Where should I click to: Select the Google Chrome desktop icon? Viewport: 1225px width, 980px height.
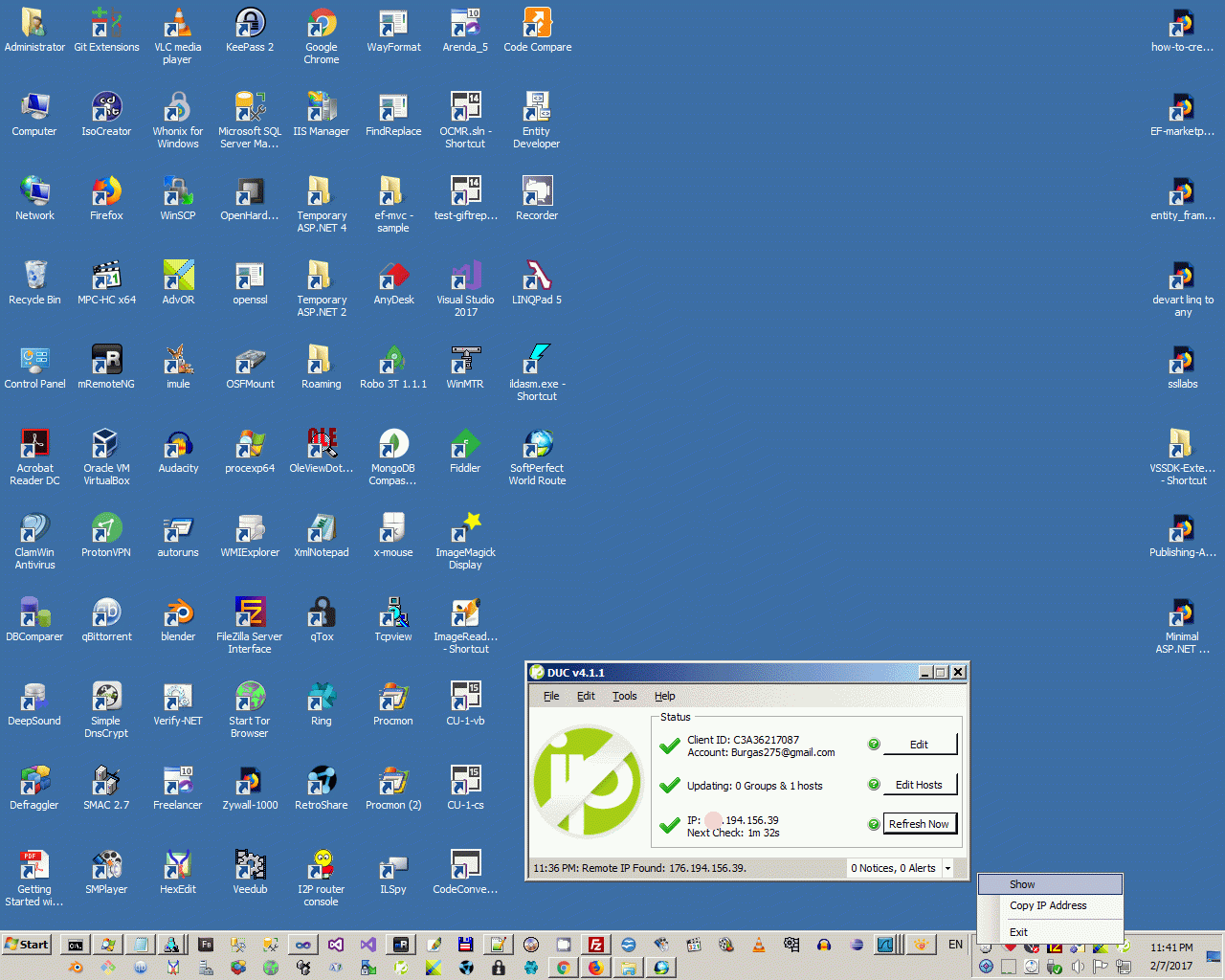[x=322, y=36]
